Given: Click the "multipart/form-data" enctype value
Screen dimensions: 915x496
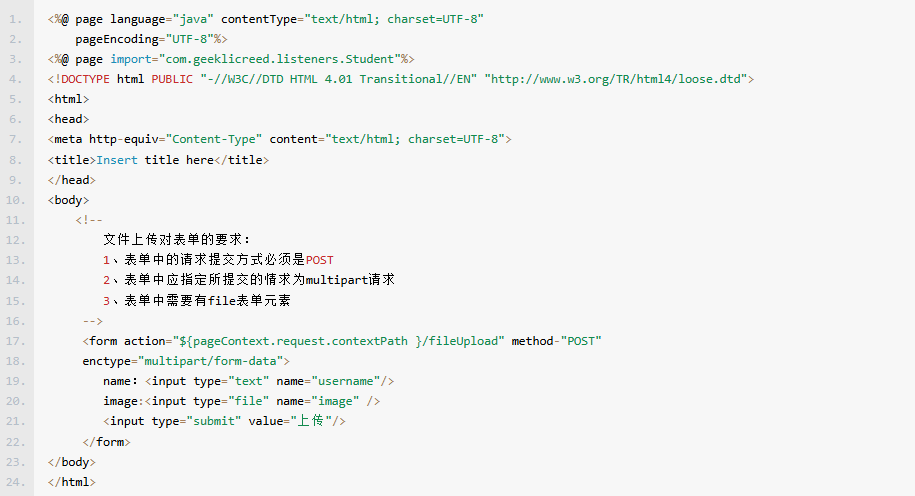Looking at the screenshot, I should tap(213, 361).
